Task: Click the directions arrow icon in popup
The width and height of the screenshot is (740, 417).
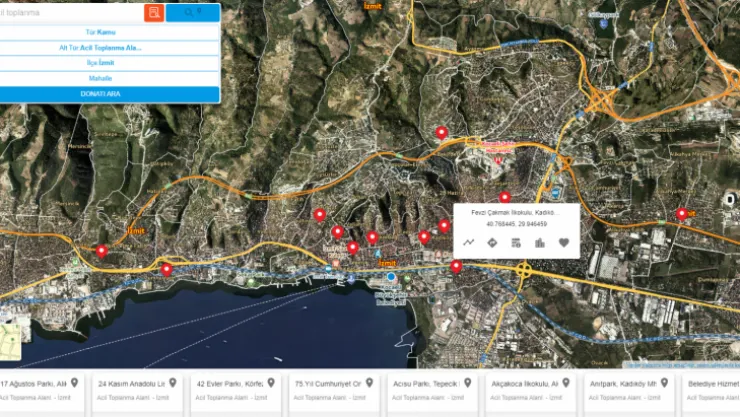Action: point(492,242)
